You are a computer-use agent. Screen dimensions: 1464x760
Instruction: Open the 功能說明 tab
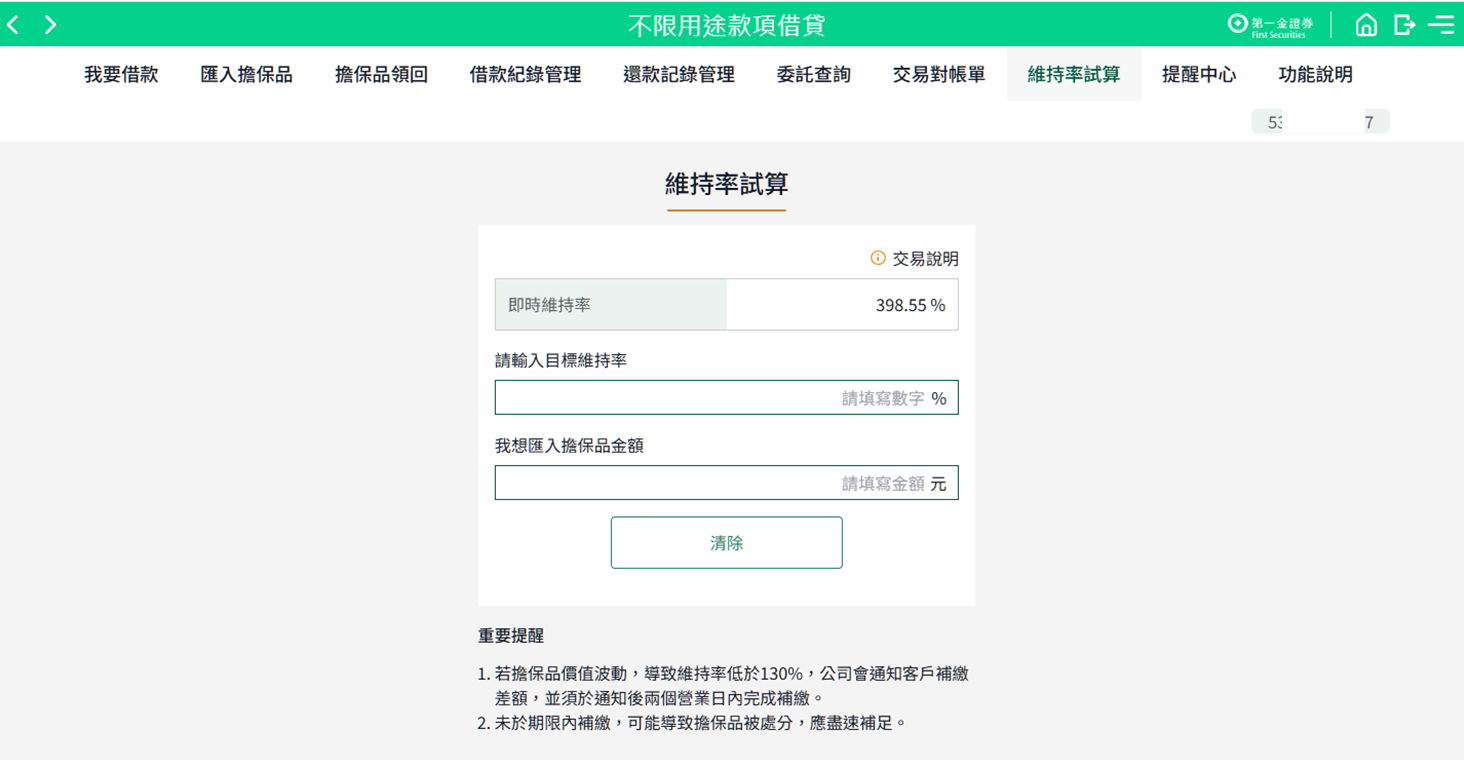pyautogui.click(x=1315, y=75)
